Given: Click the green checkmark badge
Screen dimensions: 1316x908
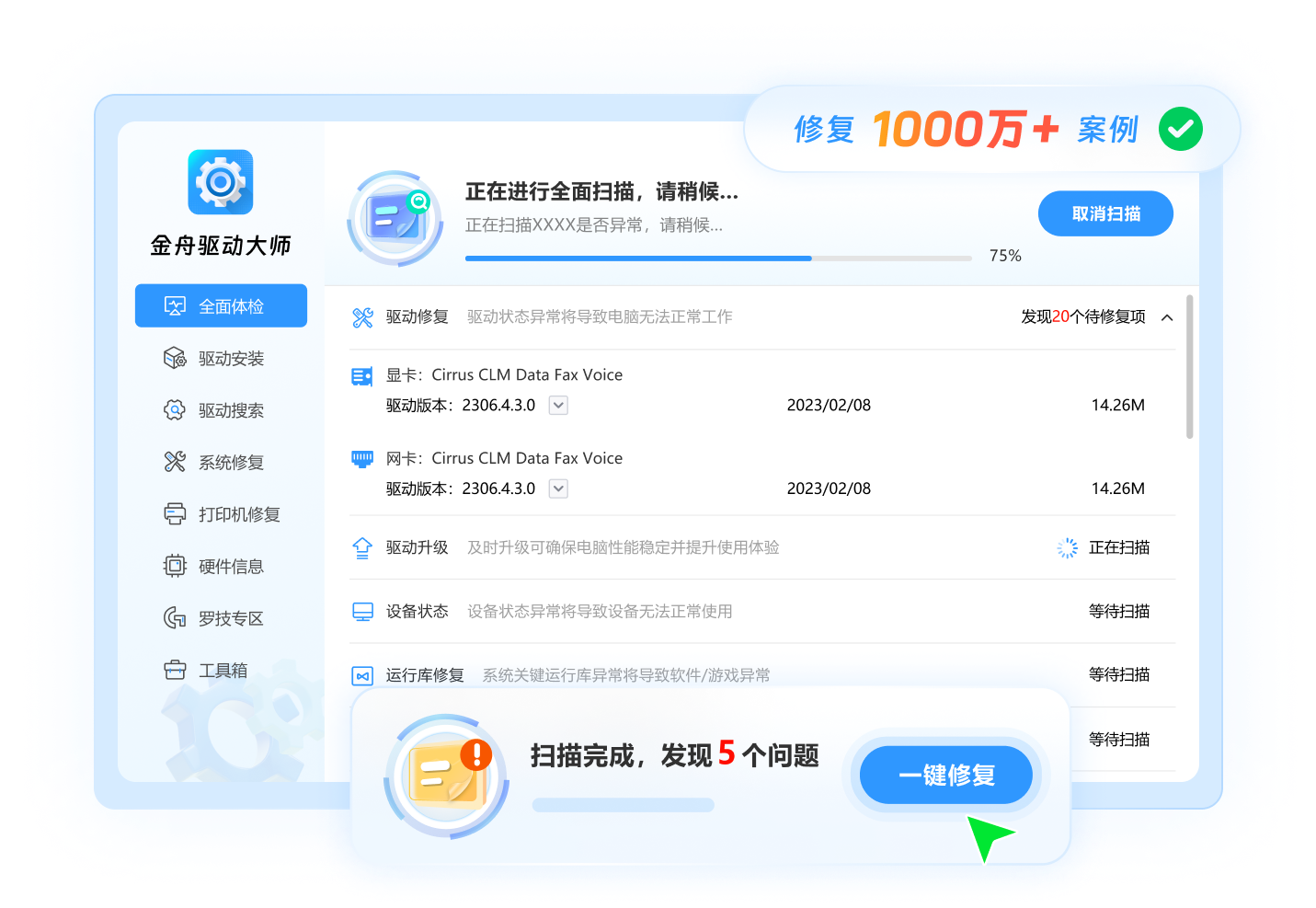Looking at the screenshot, I should [x=1181, y=129].
